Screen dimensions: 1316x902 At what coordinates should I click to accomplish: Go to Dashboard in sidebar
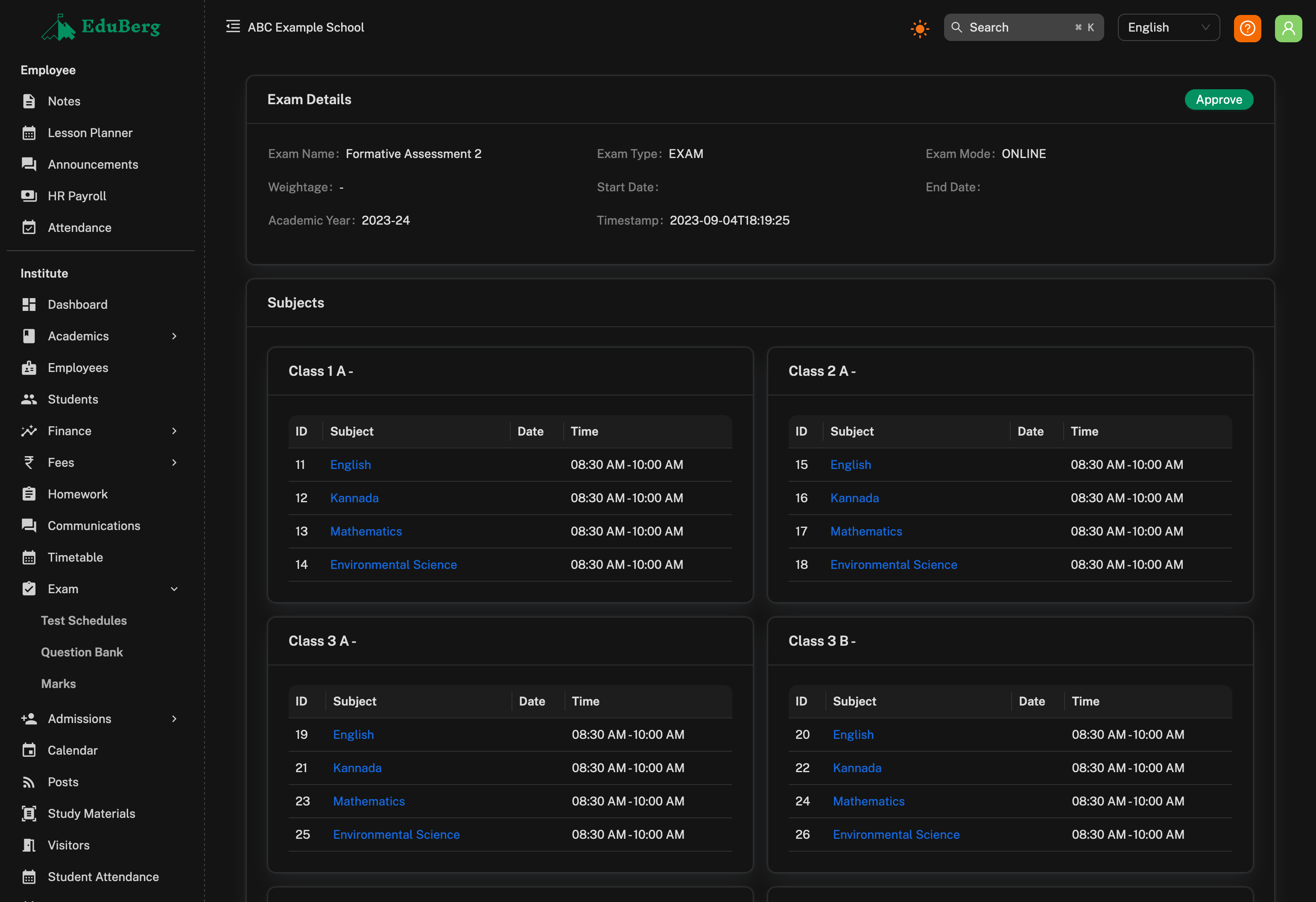78,305
